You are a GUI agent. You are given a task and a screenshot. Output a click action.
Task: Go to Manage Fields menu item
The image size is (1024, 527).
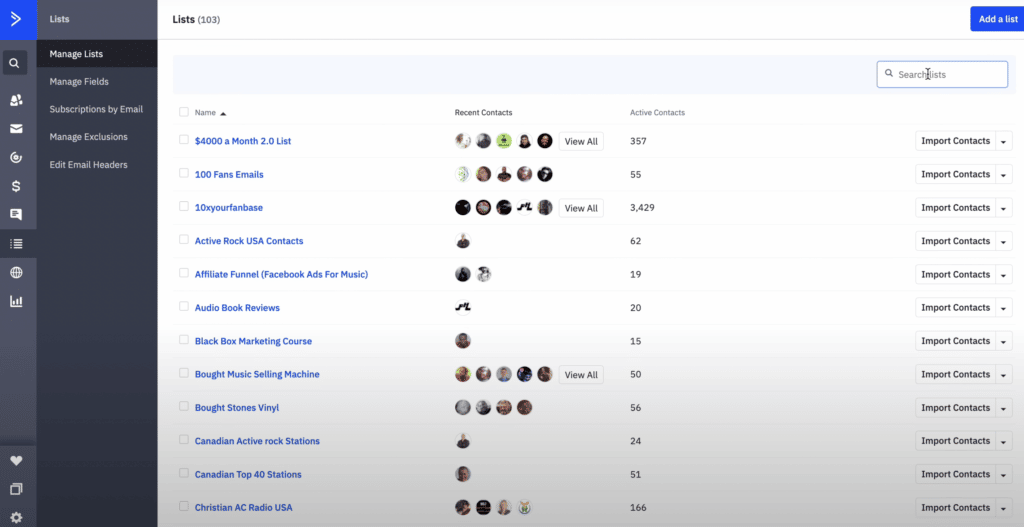(x=79, y=82)
